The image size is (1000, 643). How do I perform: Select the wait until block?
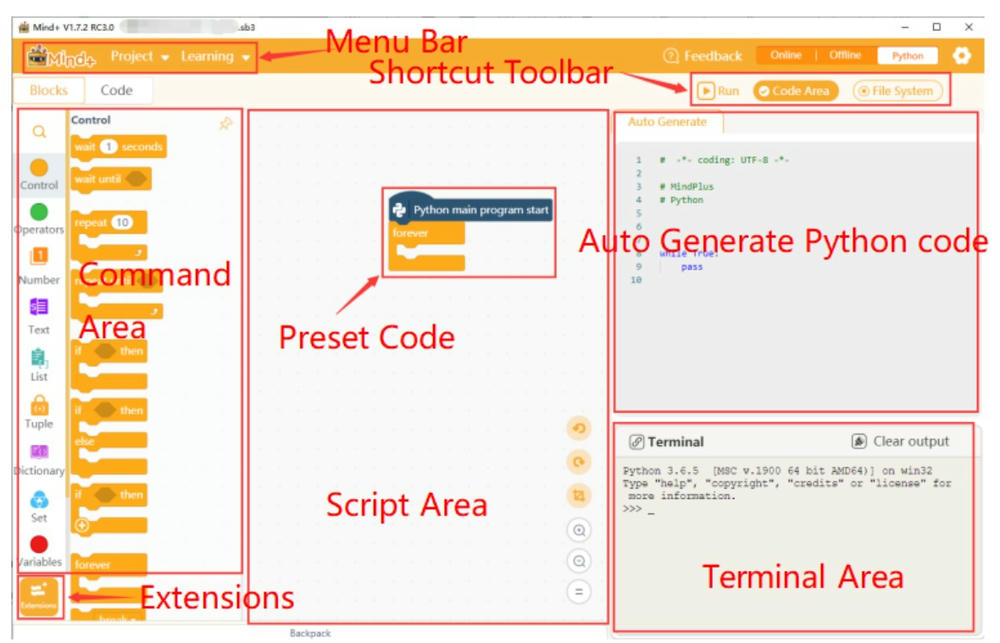(x=111, y=179)
